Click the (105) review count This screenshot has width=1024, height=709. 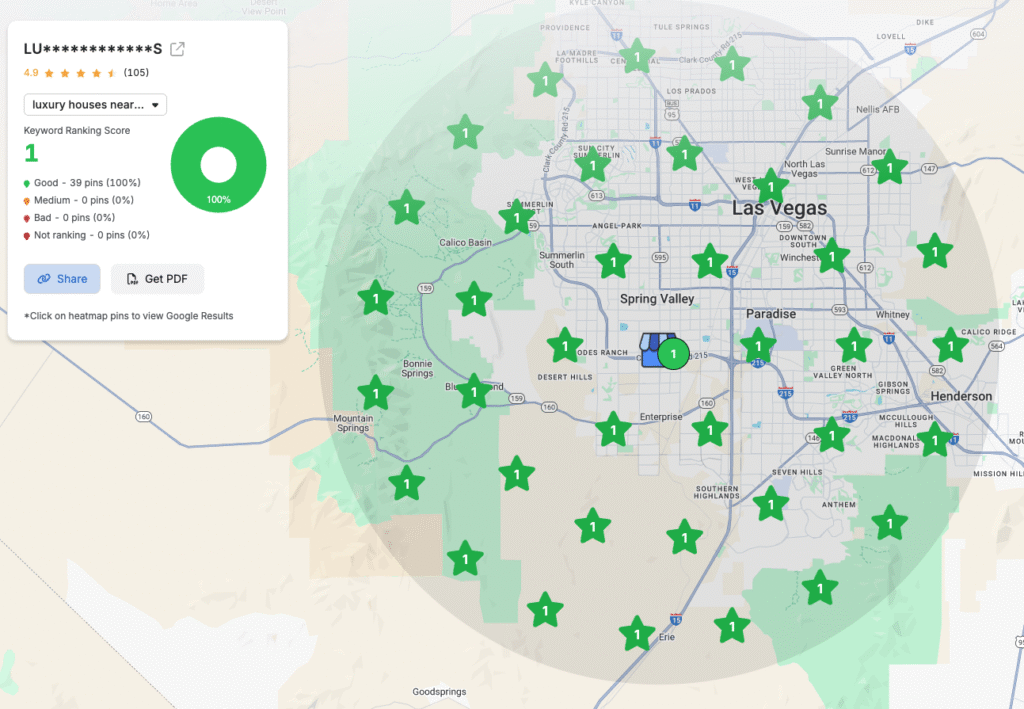(137, 73)
